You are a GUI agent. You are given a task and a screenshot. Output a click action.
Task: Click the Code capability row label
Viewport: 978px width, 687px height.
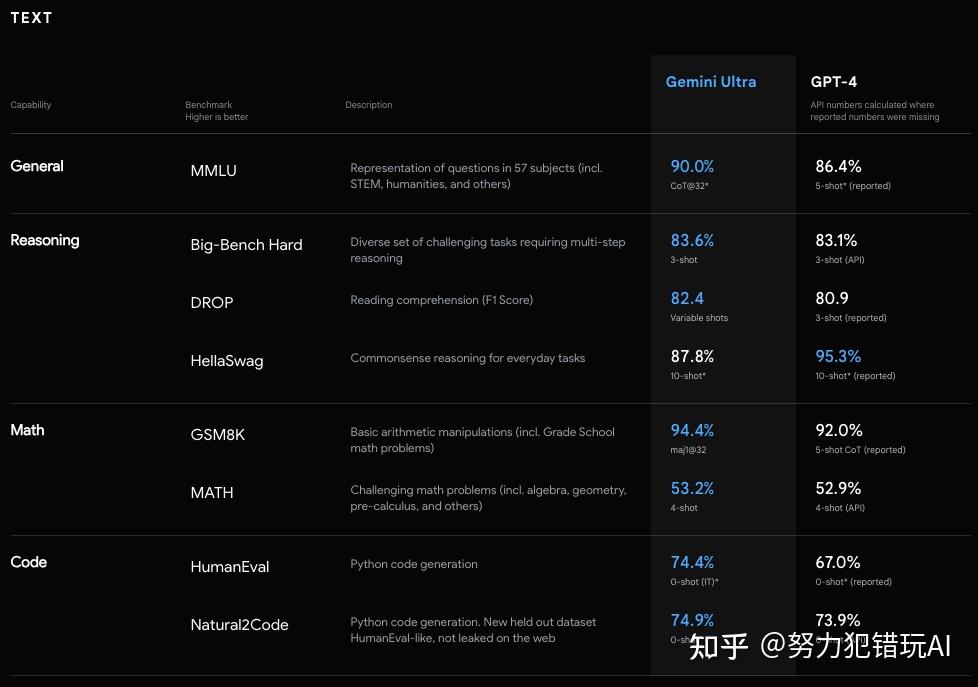click(29, 562)
